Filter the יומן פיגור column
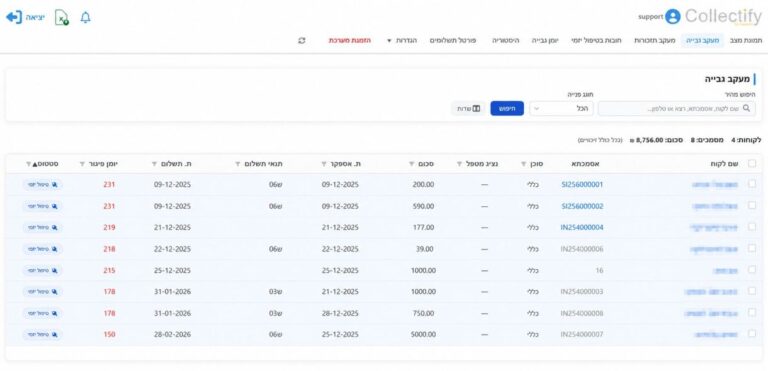 pyautogui.click(x=82, y=164)
